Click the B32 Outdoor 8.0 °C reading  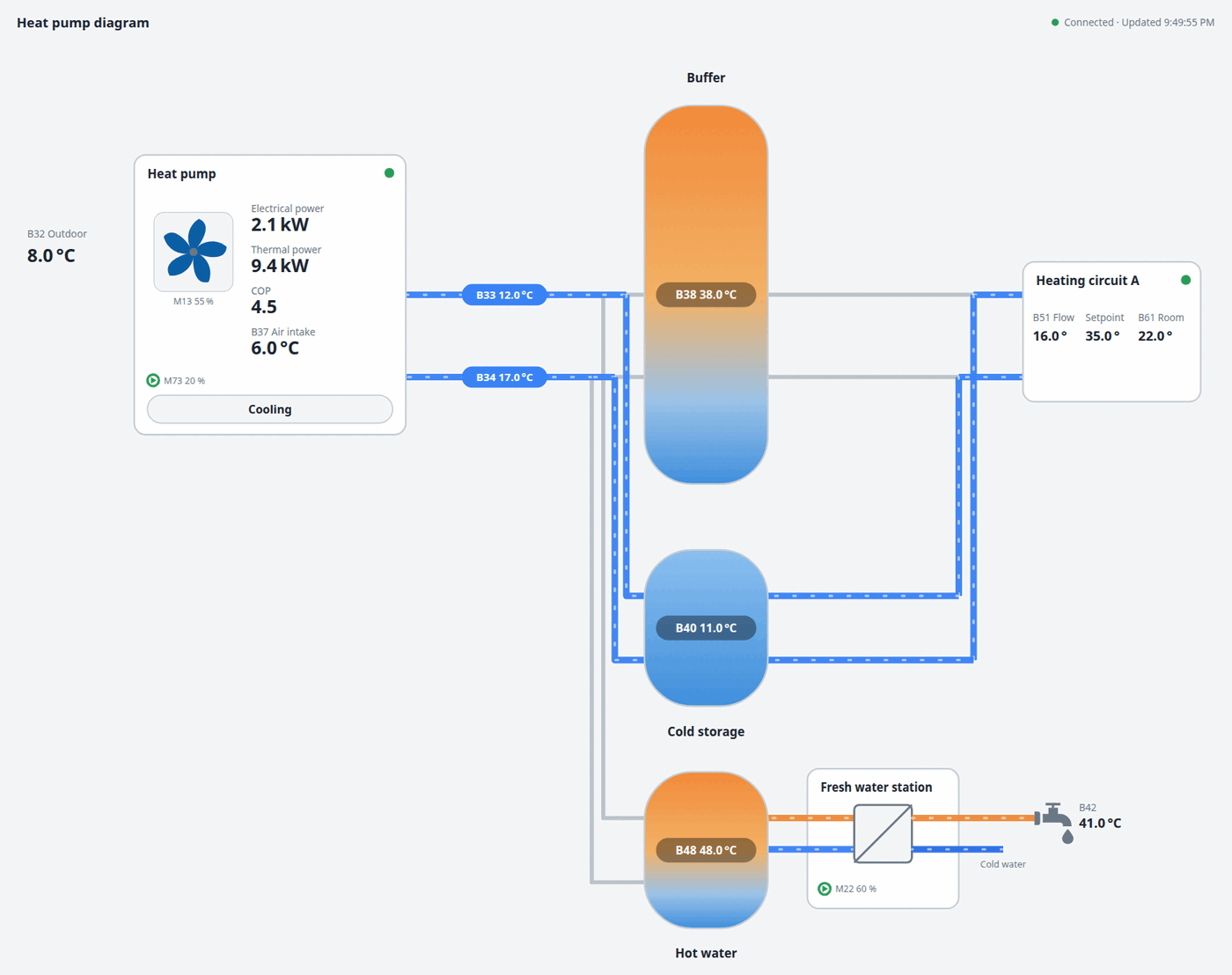[x=51, y=255]
